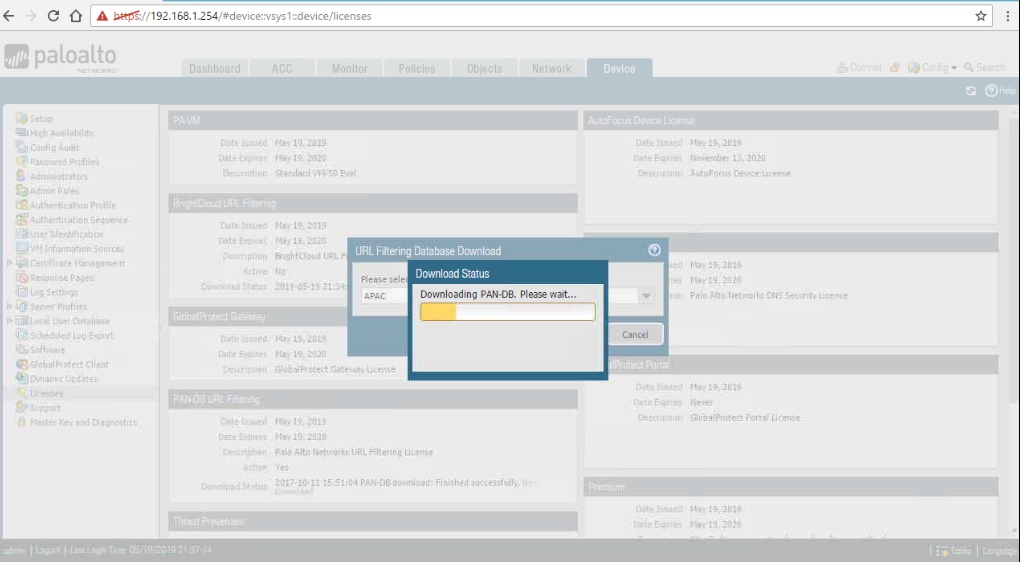Open the Policies tab
The height and width of the screenshot is (562, 1020).
point(417,68)
